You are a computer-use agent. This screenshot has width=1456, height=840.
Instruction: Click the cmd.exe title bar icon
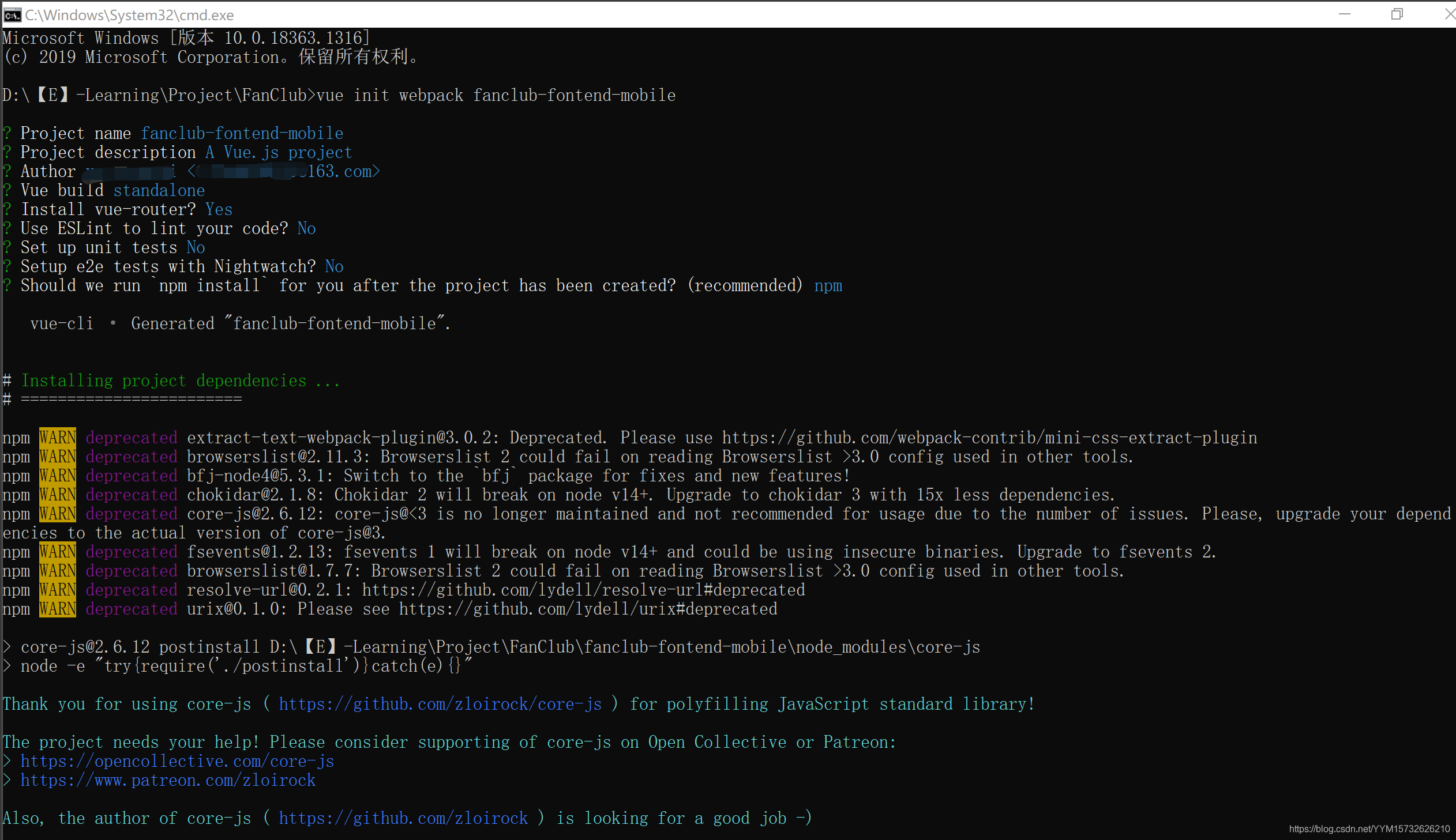coord(12,13)
